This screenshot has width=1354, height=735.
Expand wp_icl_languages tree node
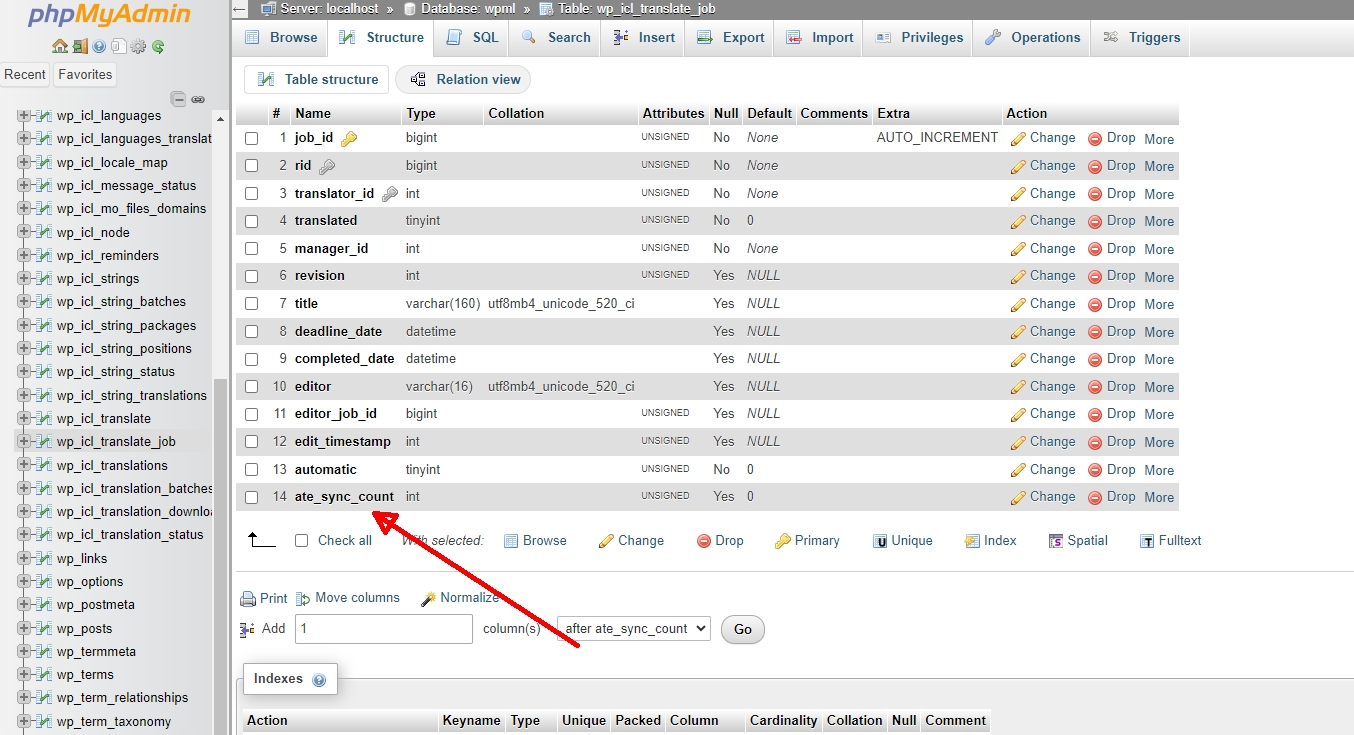tap(24, 116)
